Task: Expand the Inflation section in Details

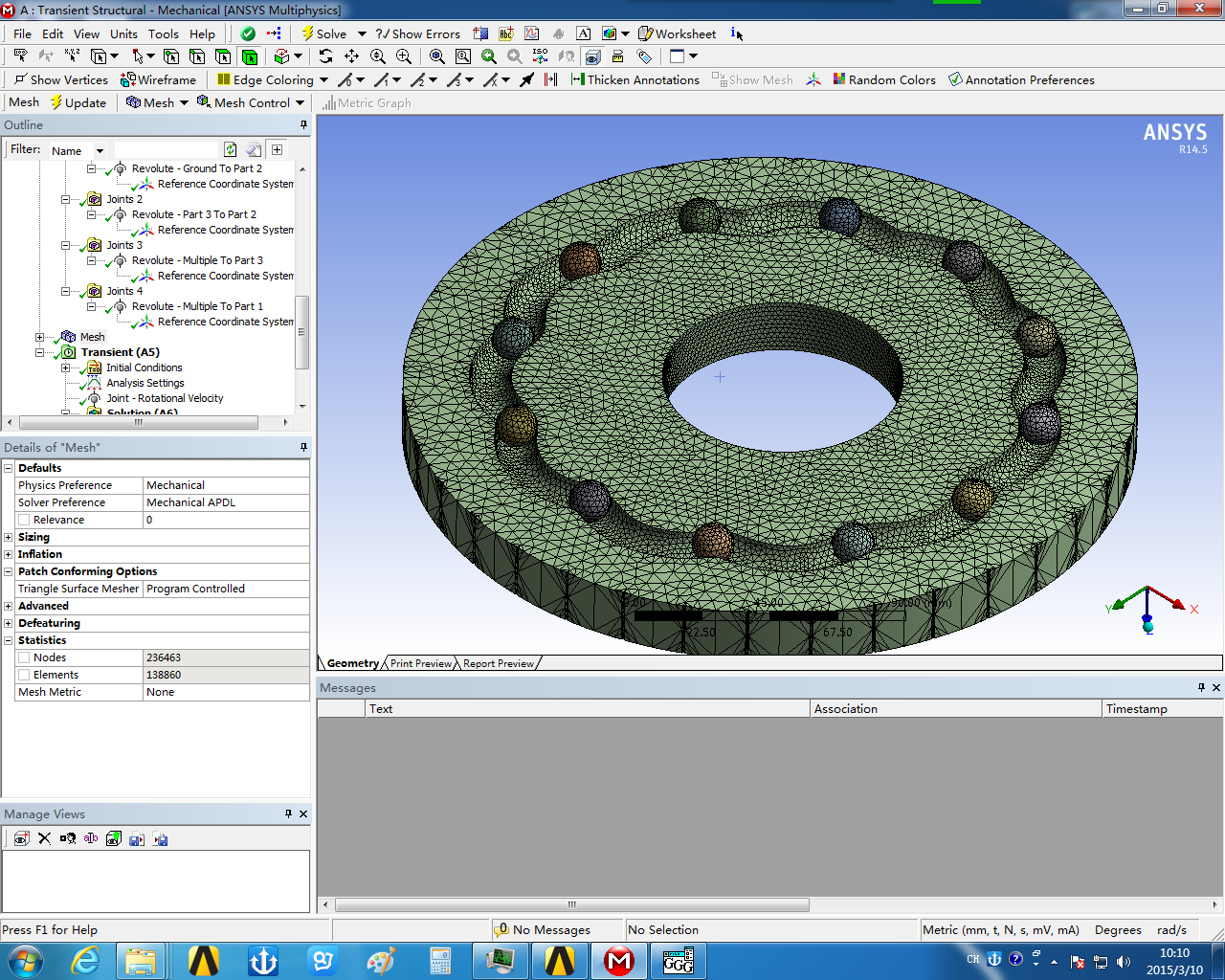Action: tap(9, 554)
